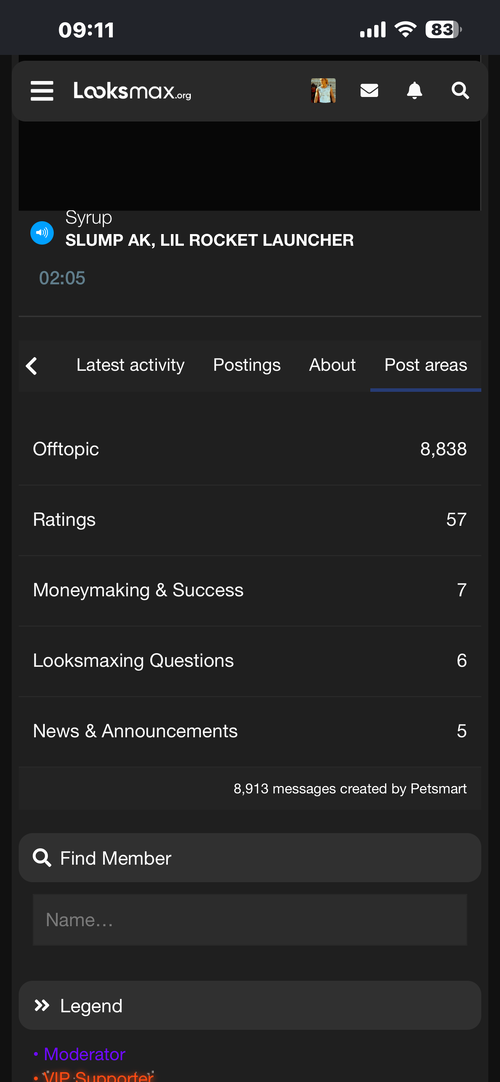The height and width of the screenshot is (1082, 500).
Task: Tap the Looksmax.org logo
Action: [x=132, y=90]
